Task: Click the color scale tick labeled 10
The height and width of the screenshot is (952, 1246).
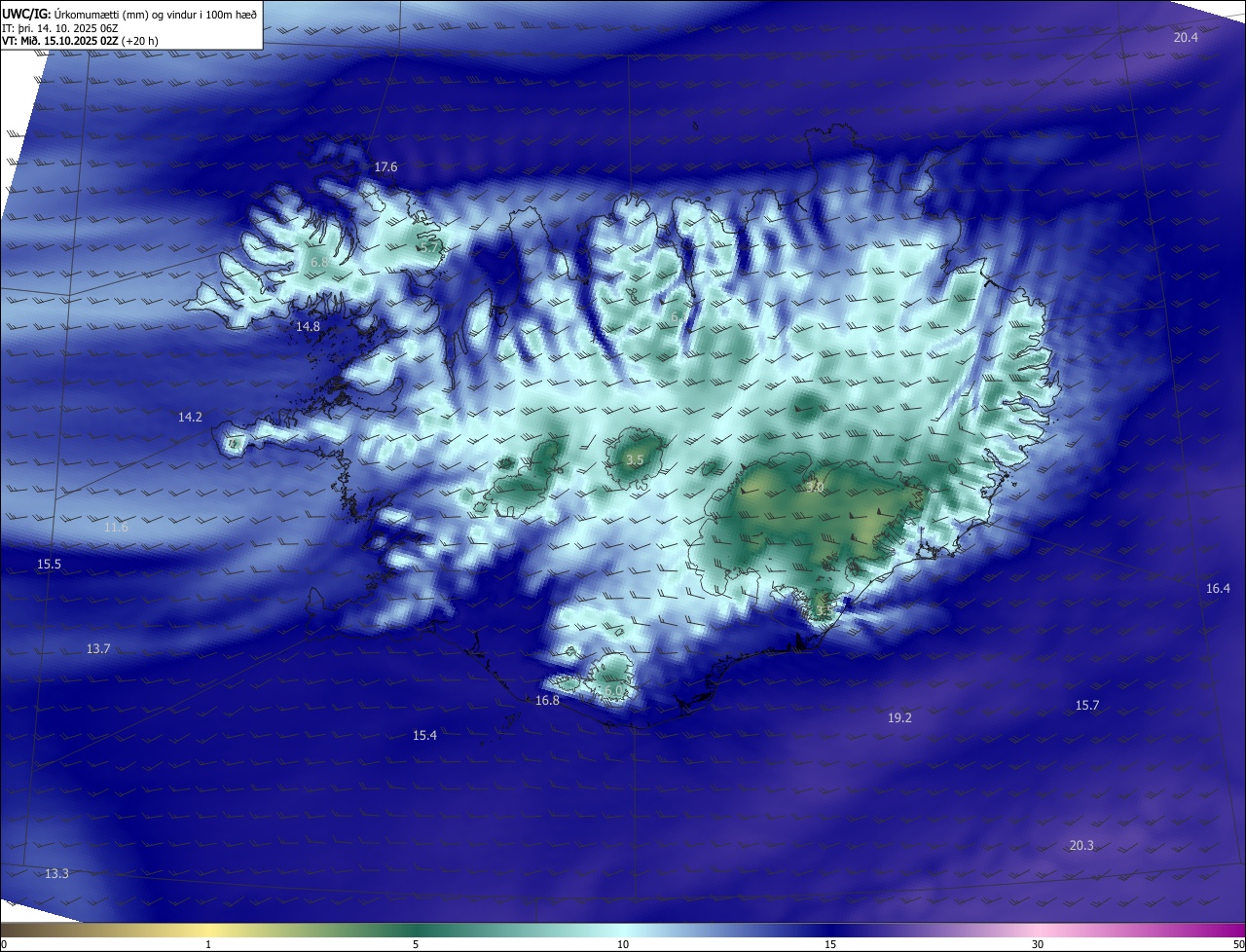Action: point(623,944)
